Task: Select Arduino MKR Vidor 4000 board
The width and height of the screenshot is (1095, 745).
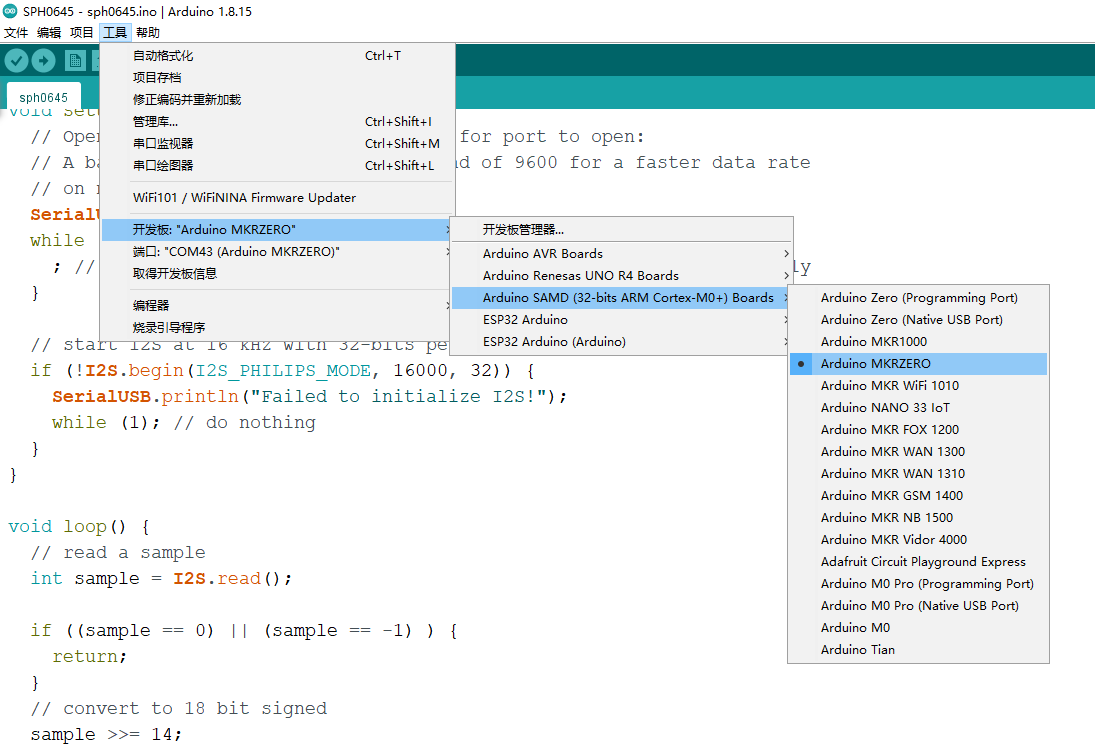Action: coord(918,540)
